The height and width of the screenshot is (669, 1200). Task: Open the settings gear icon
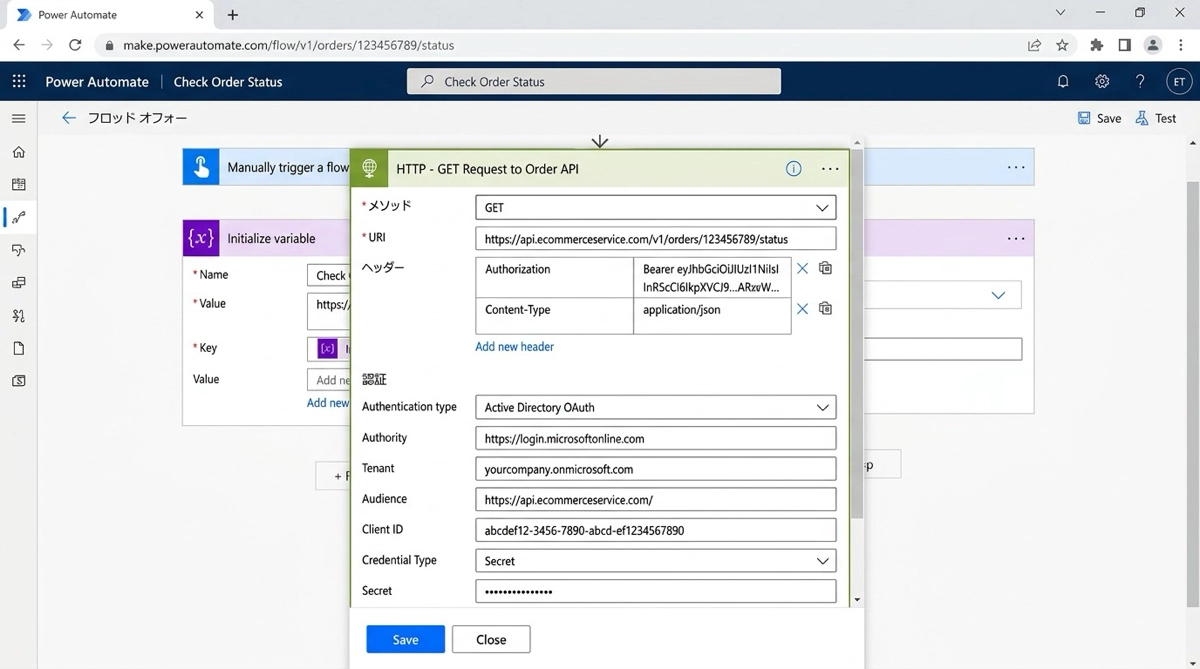tap(1102, 82)
